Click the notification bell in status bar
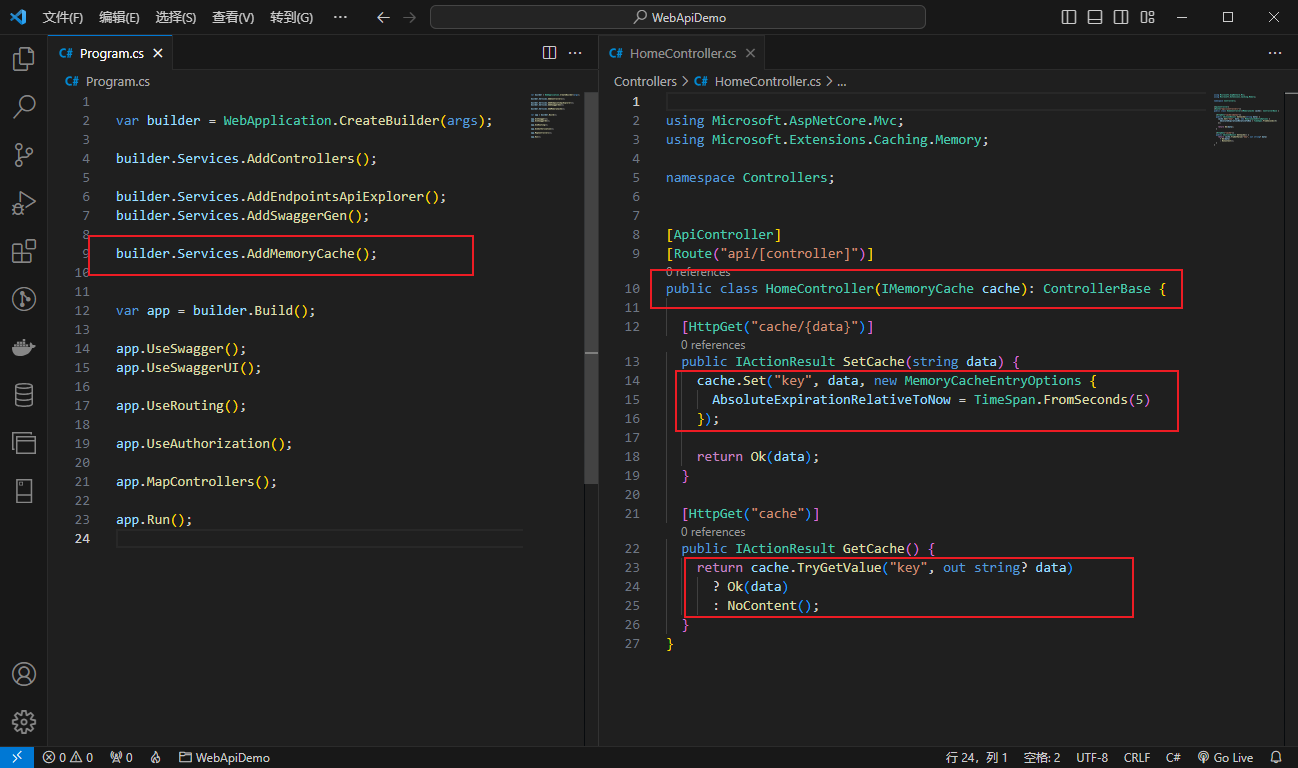This screenshot has width=1298, height=768. click(x=1276, y=758)
